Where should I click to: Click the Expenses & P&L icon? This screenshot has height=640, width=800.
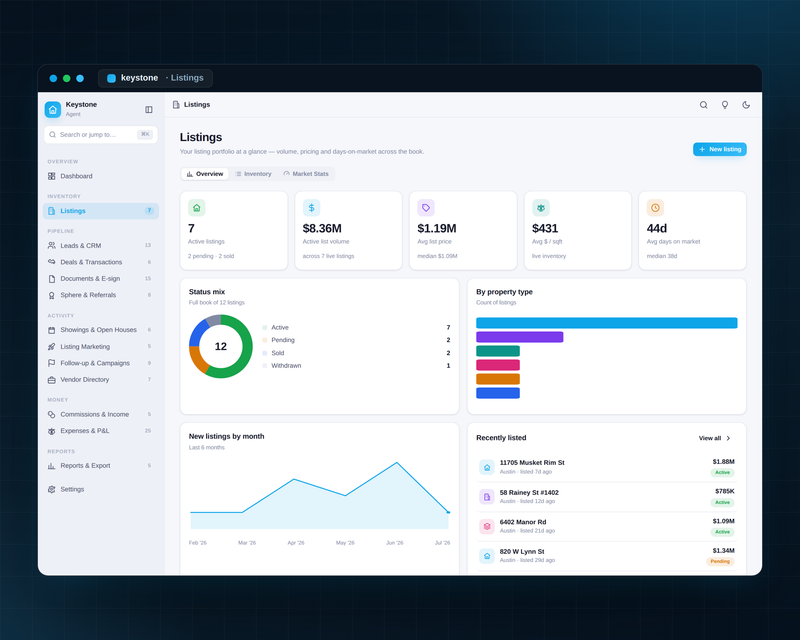pos(52,431)
